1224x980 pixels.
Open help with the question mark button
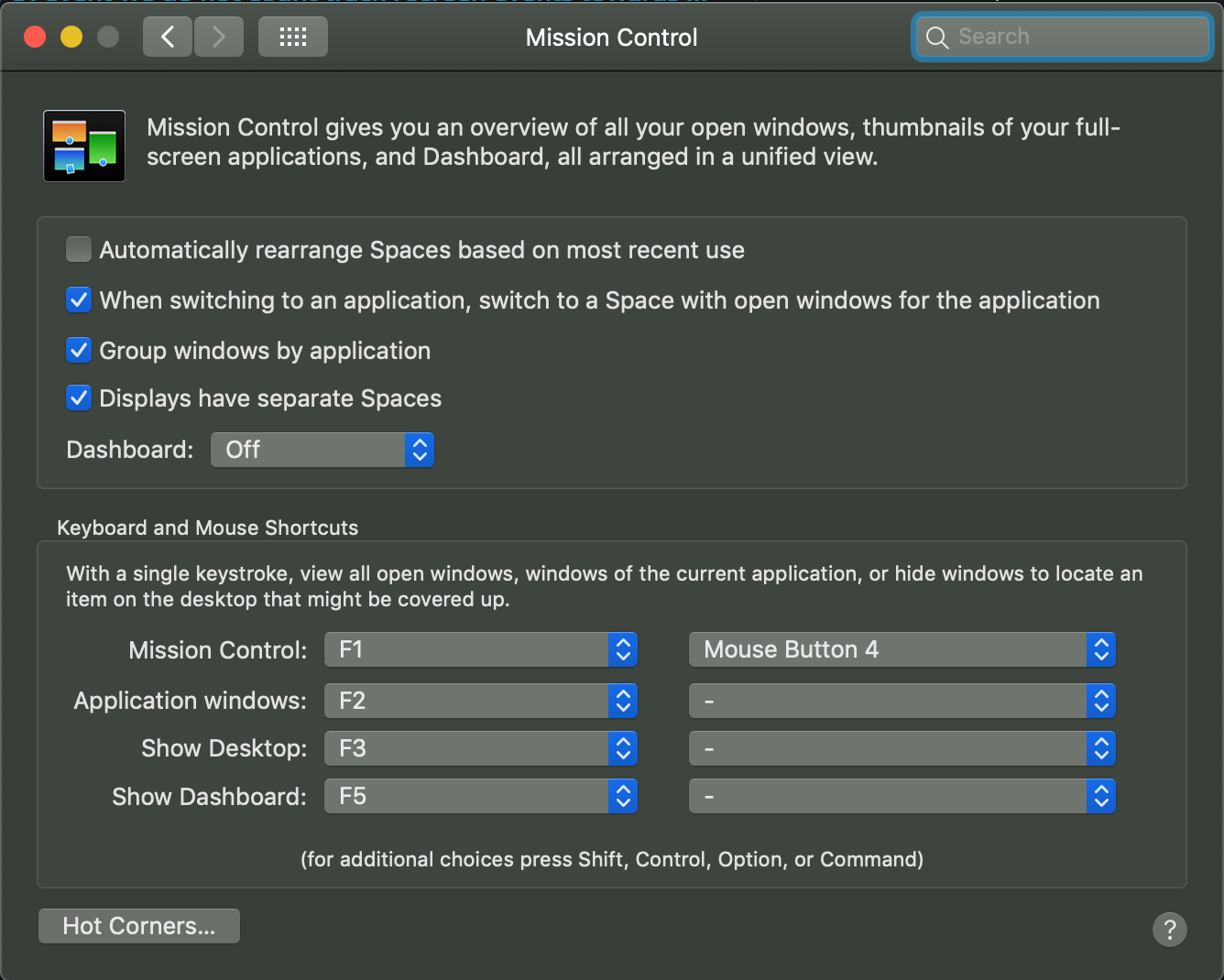1169,930
